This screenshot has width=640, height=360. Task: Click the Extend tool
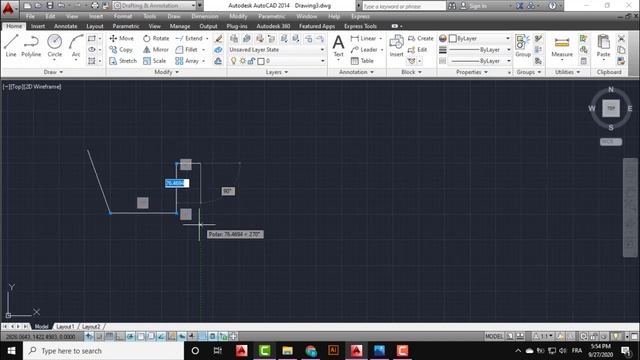coord(189,38)
